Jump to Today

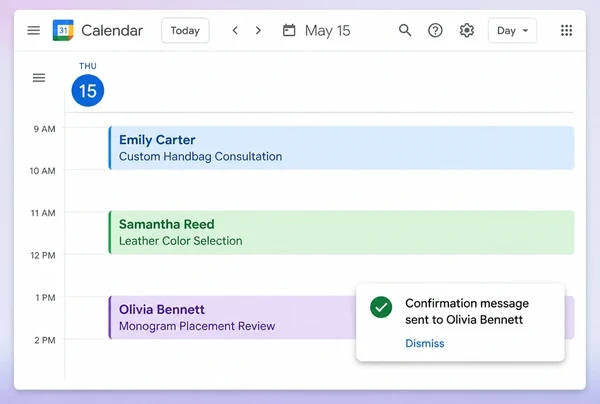[185, 30]
